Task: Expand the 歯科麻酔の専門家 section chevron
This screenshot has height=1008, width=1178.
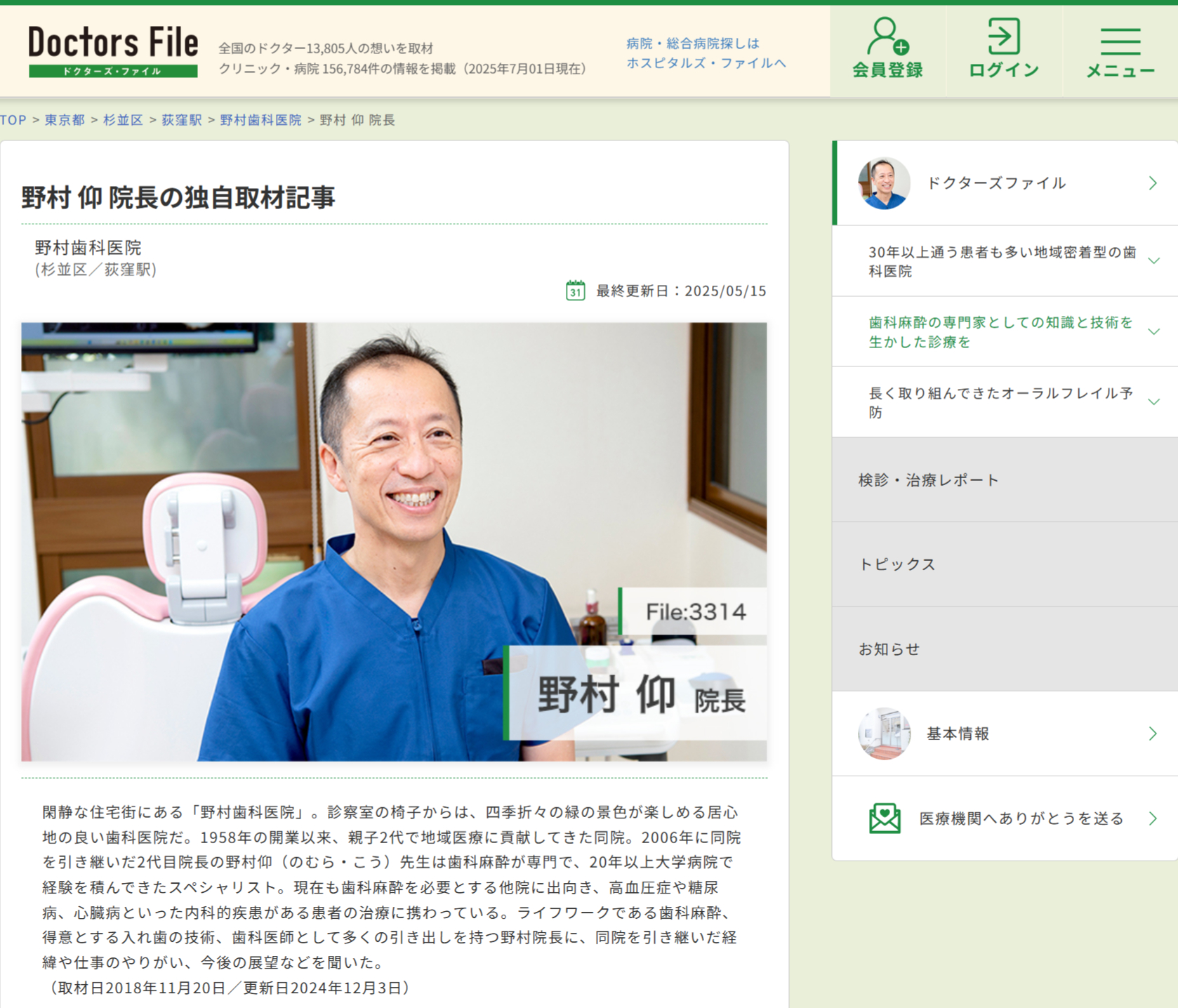Action: coord(1153,332)
